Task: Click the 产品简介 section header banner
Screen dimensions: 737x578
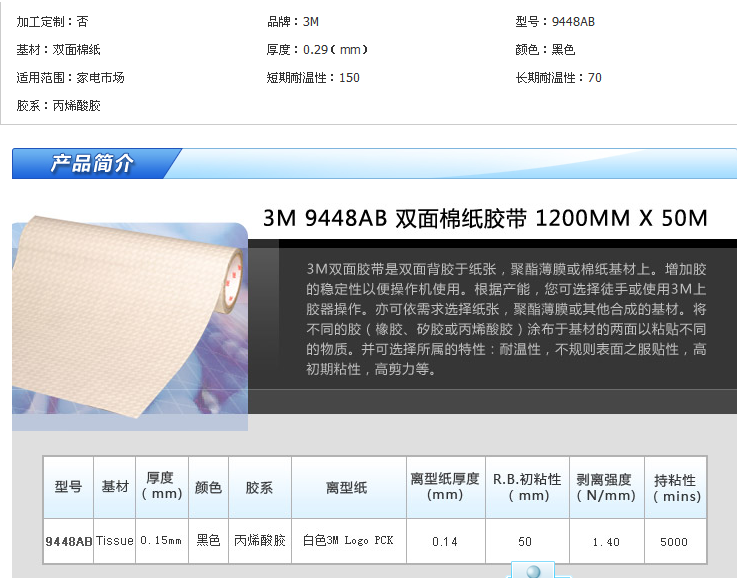Action: point(374,164)
